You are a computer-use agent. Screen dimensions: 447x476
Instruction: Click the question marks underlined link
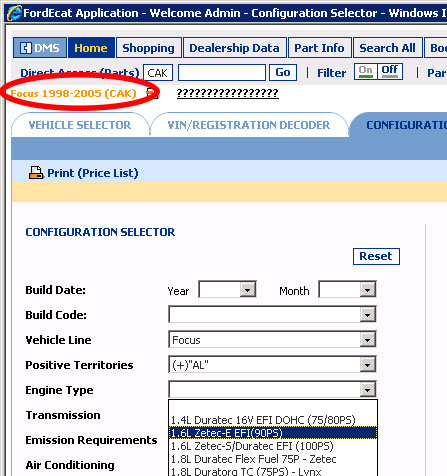tap(227, 93)
